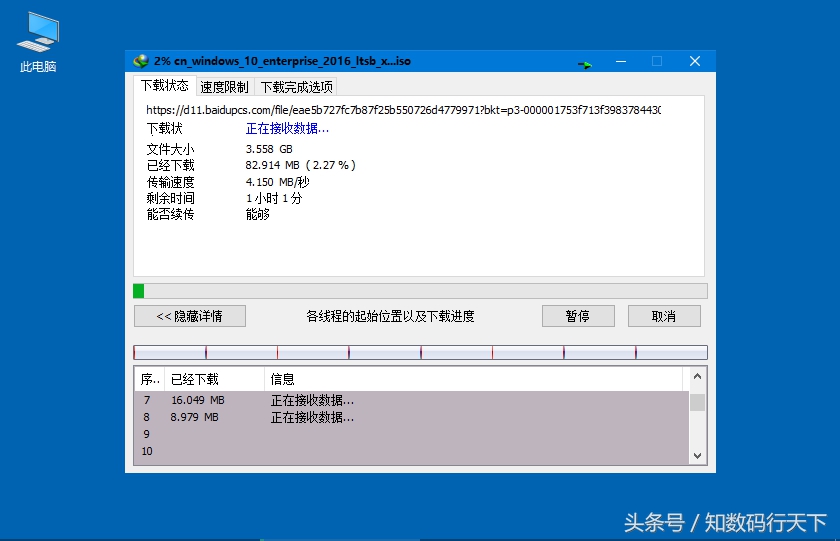Viewport: 840px width, 541px height.
Task: Open the 此电脑 desktop icon
Action: tap(38, 42)
